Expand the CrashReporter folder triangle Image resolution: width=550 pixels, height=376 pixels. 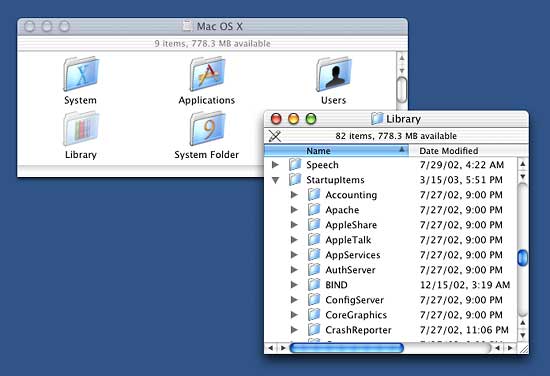tap(295, 330)
